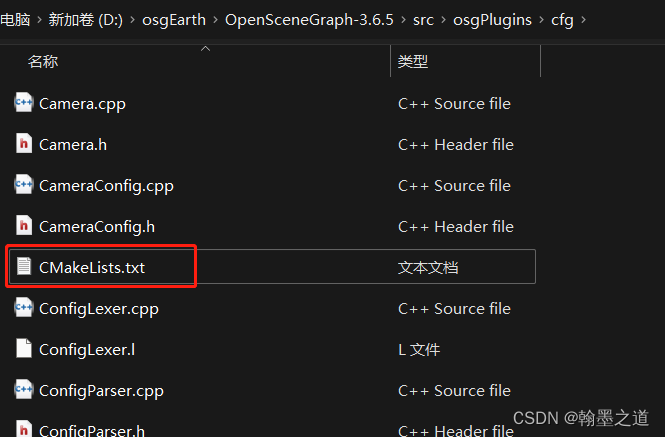
Task: Select the ConfigParser.cpp file name
Action: point(101,391)
